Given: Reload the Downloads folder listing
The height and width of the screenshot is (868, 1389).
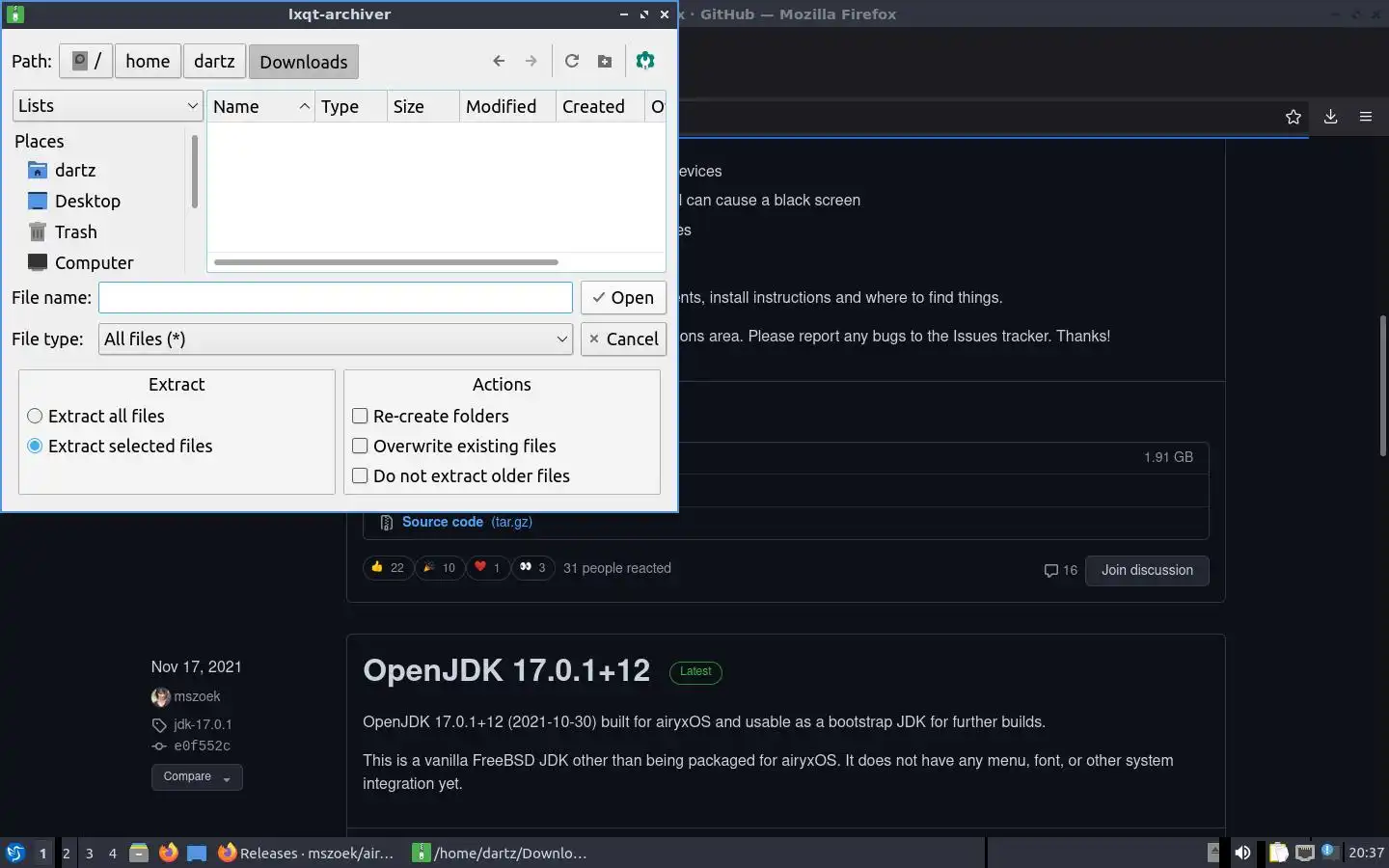Looking at the screenshot, I should pyautogui.click(x=572, y=61).
